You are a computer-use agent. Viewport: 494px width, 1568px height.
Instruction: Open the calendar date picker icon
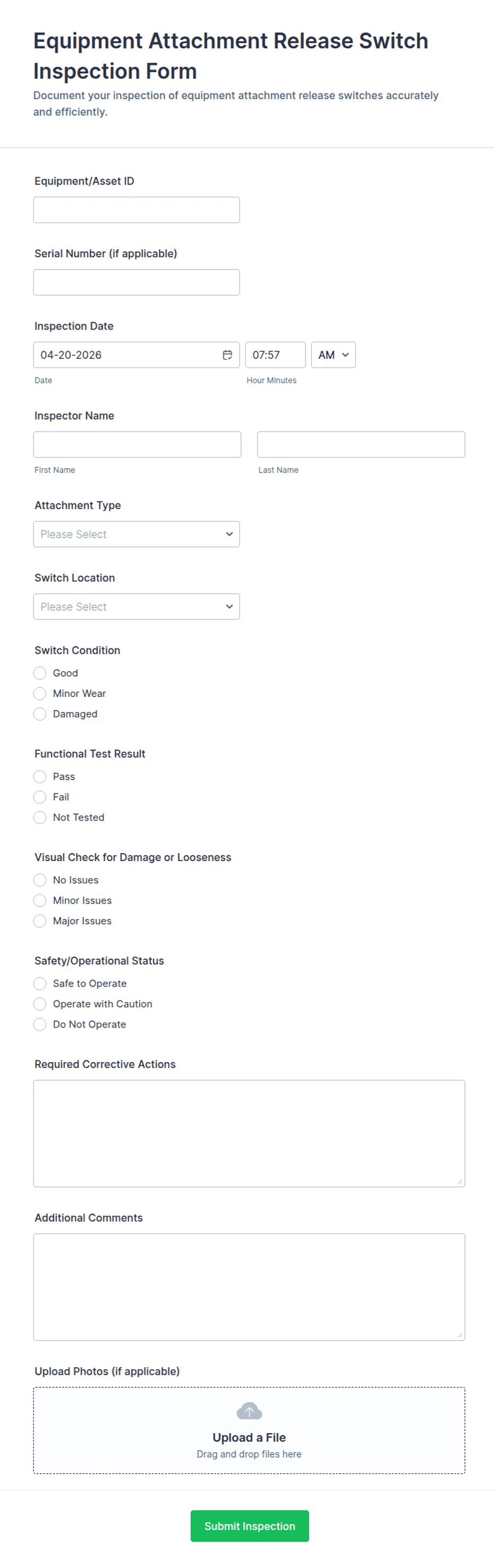[x=227, y=355]
